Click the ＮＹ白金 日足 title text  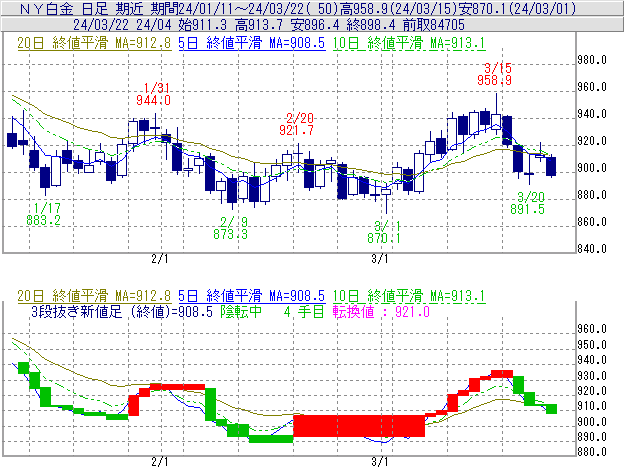(x=64, y=8)
